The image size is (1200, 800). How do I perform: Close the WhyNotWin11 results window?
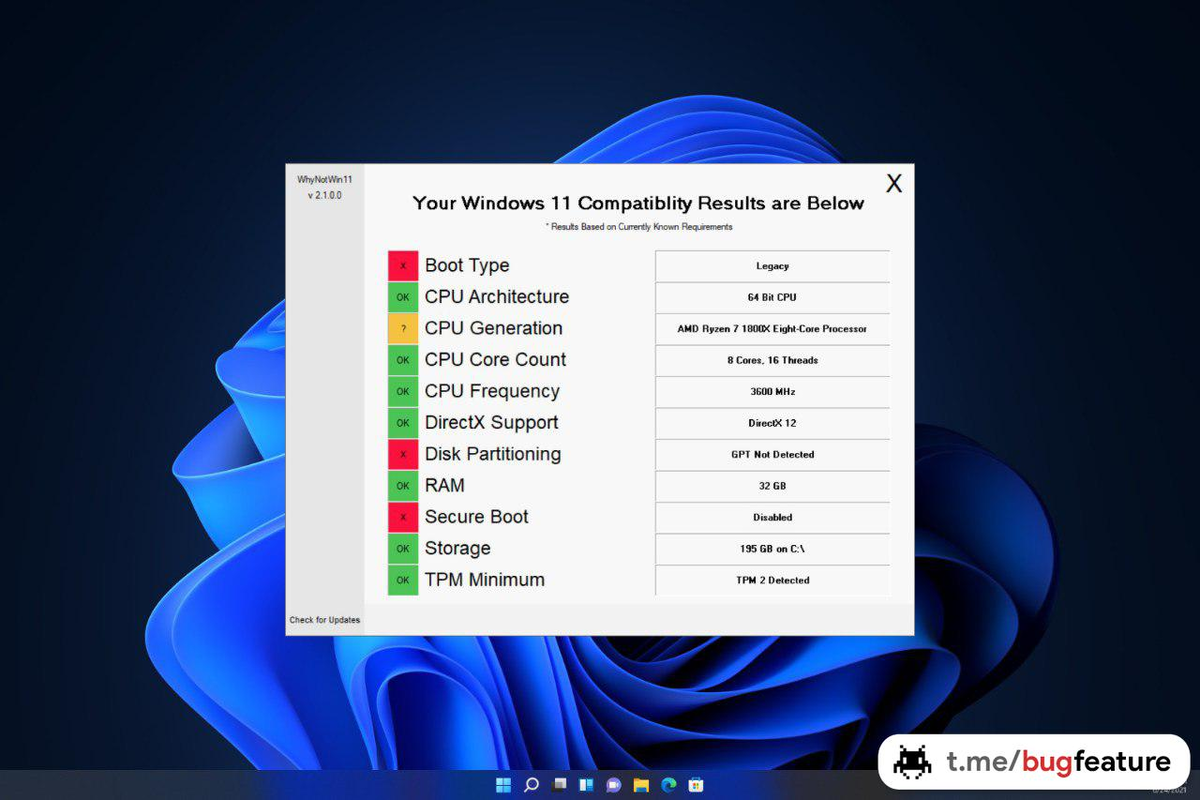tap(894, 183)
